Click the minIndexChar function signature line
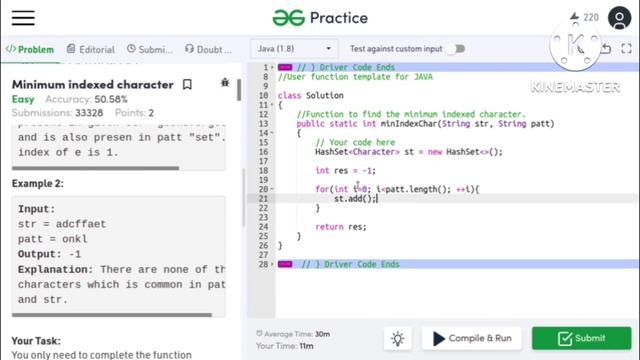The image size is (640, 360). [x=425, y=124]
